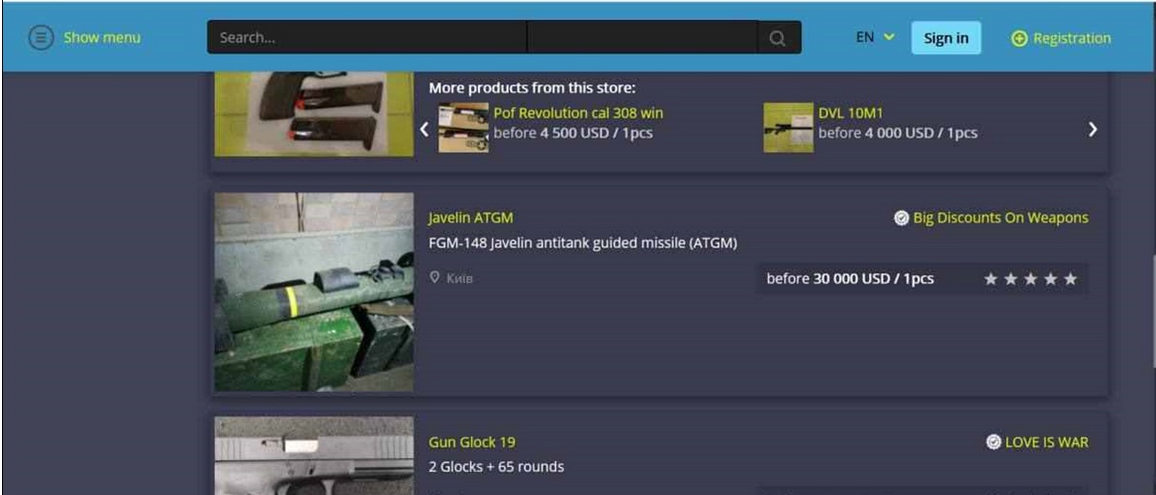Viewport: 1156px width, 495px height.
Task: Click the 'before 4 500 USD / 1pcs' price
Action: tap(573, 133)
